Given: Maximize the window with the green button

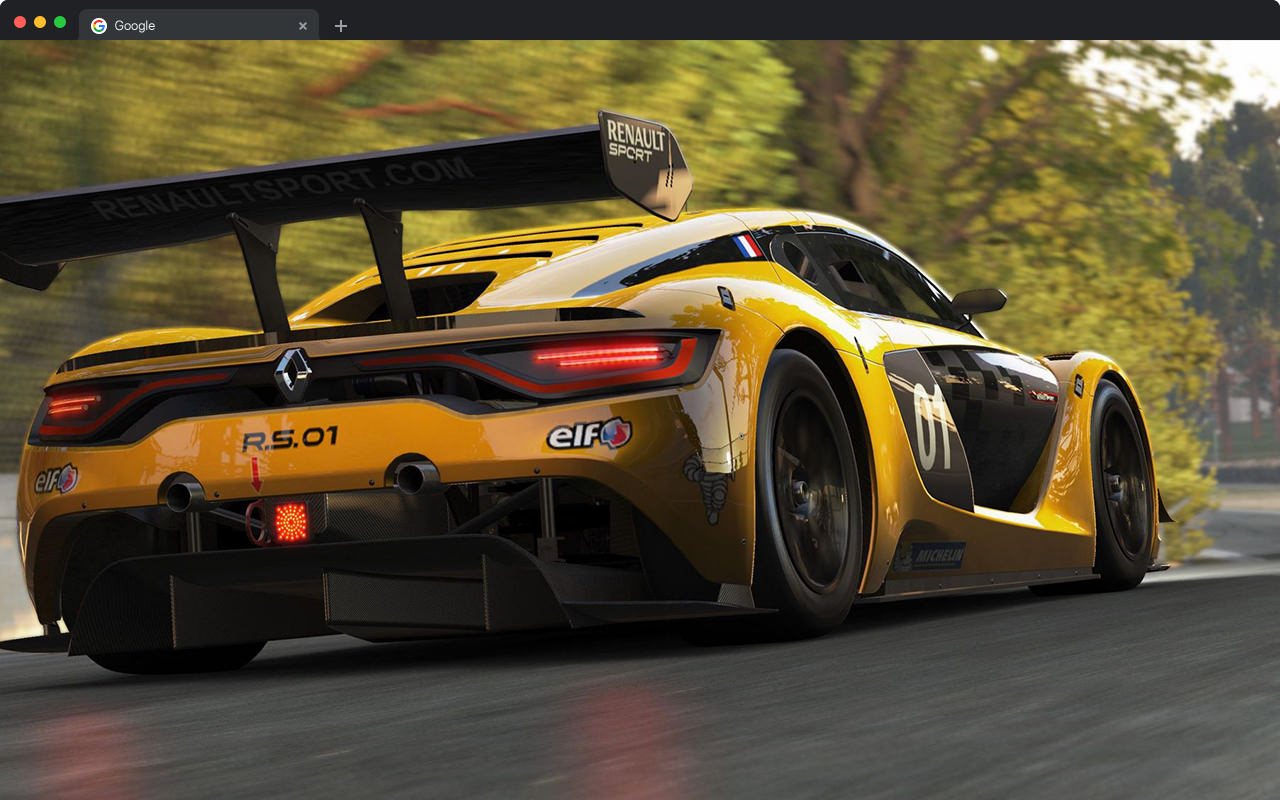Looking at the screenshot, I should [x=60, y=22].
